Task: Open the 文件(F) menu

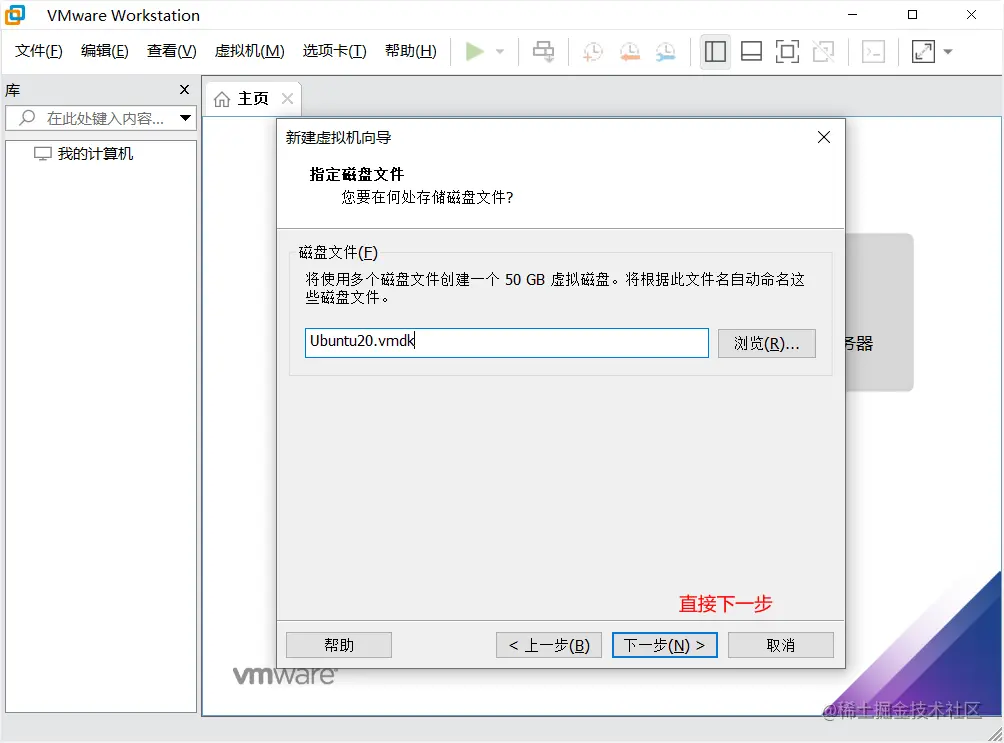Action: coord(38,51)
